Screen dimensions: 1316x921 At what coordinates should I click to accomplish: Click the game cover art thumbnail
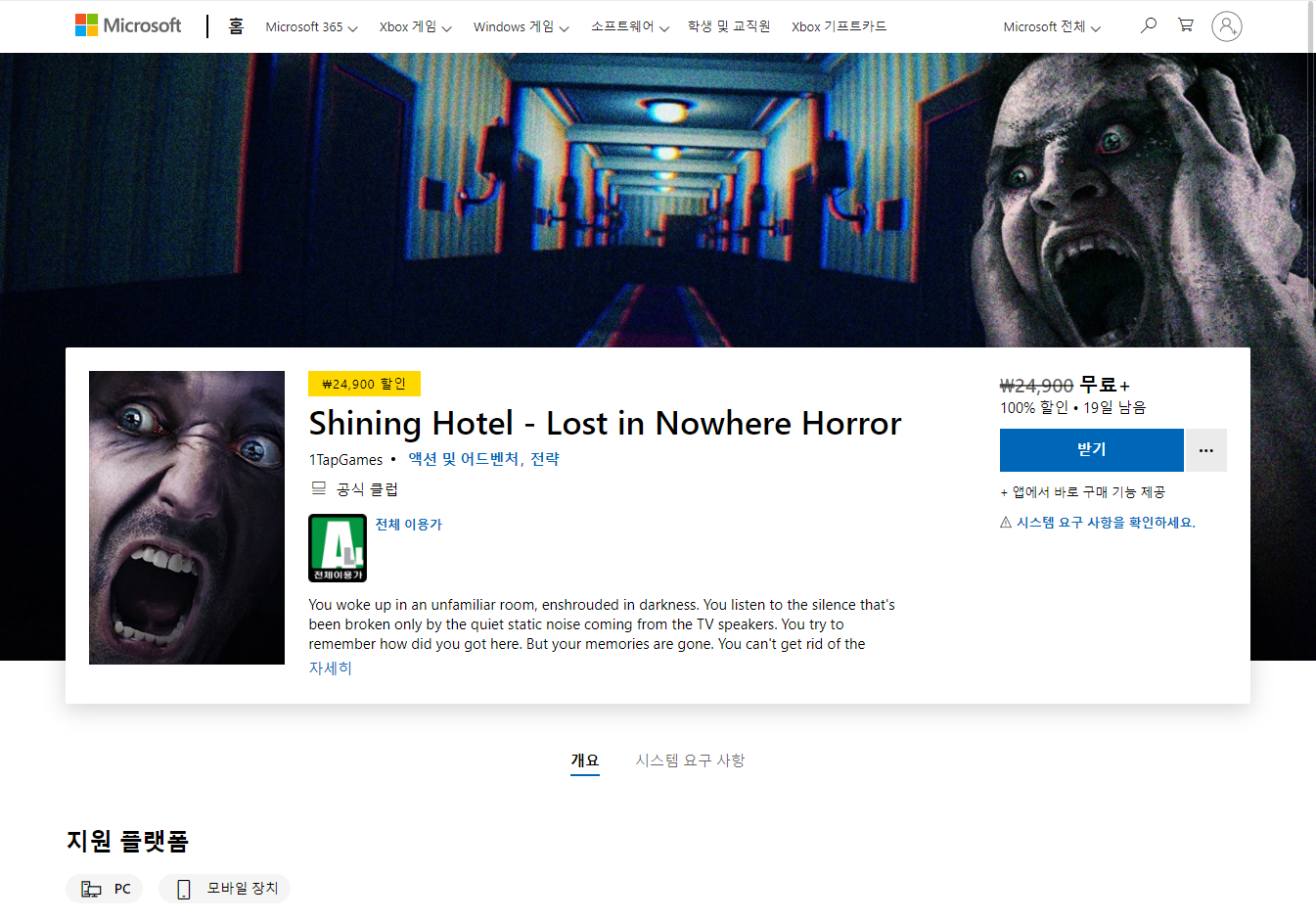(x=187, y=518)
